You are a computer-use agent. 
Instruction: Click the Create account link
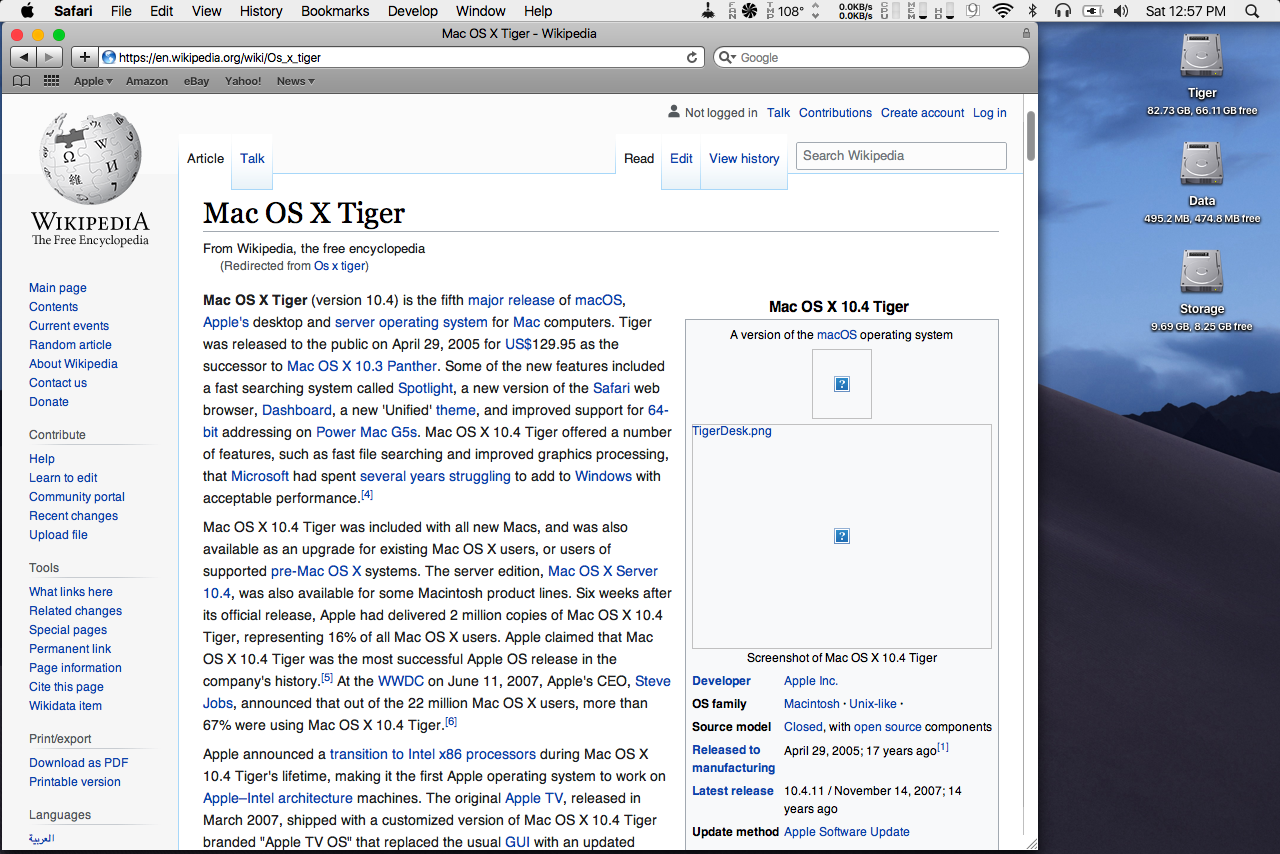coord(922,113)
